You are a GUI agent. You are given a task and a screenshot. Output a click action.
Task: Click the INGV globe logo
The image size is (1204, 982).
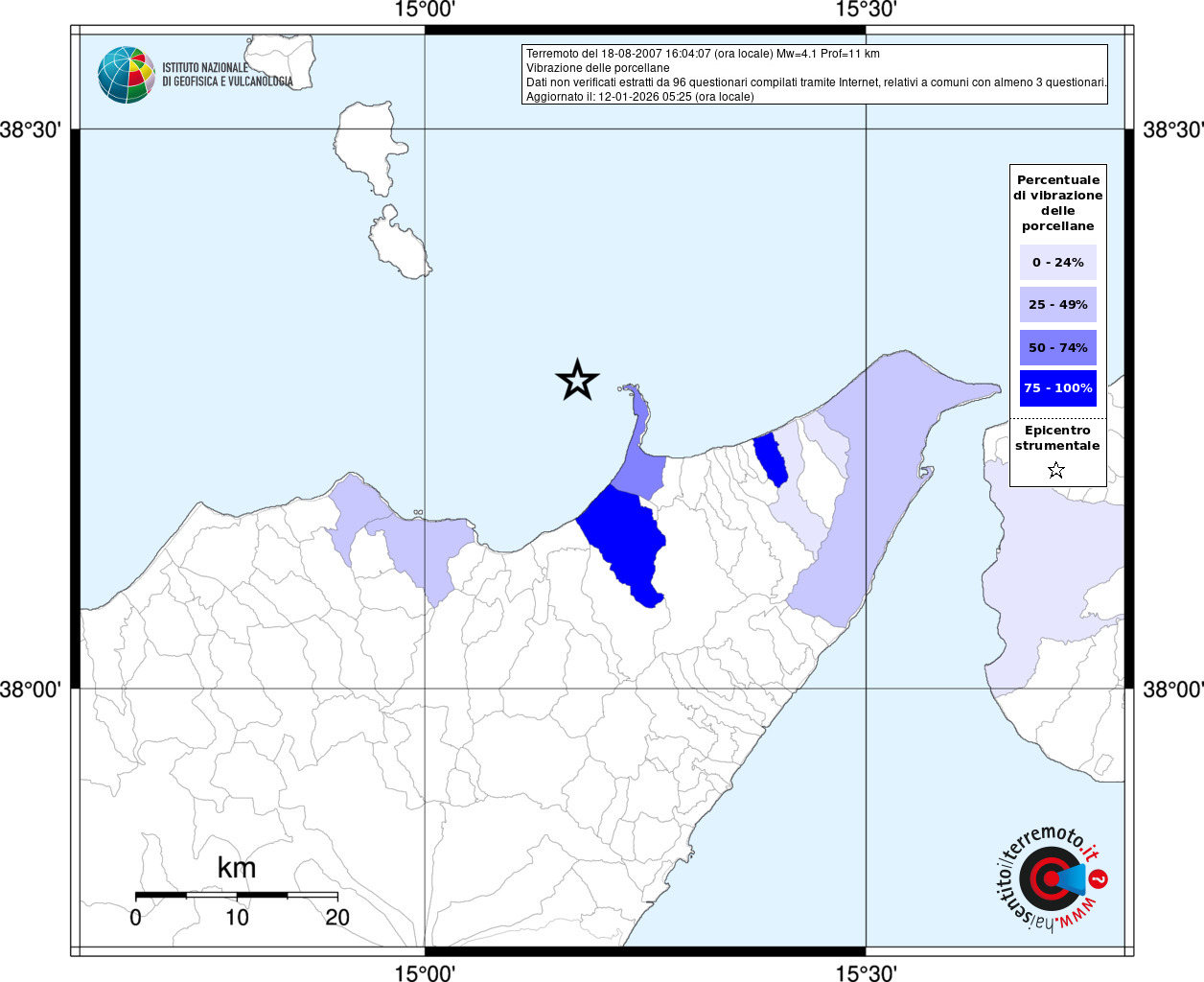tap(126, 75)
